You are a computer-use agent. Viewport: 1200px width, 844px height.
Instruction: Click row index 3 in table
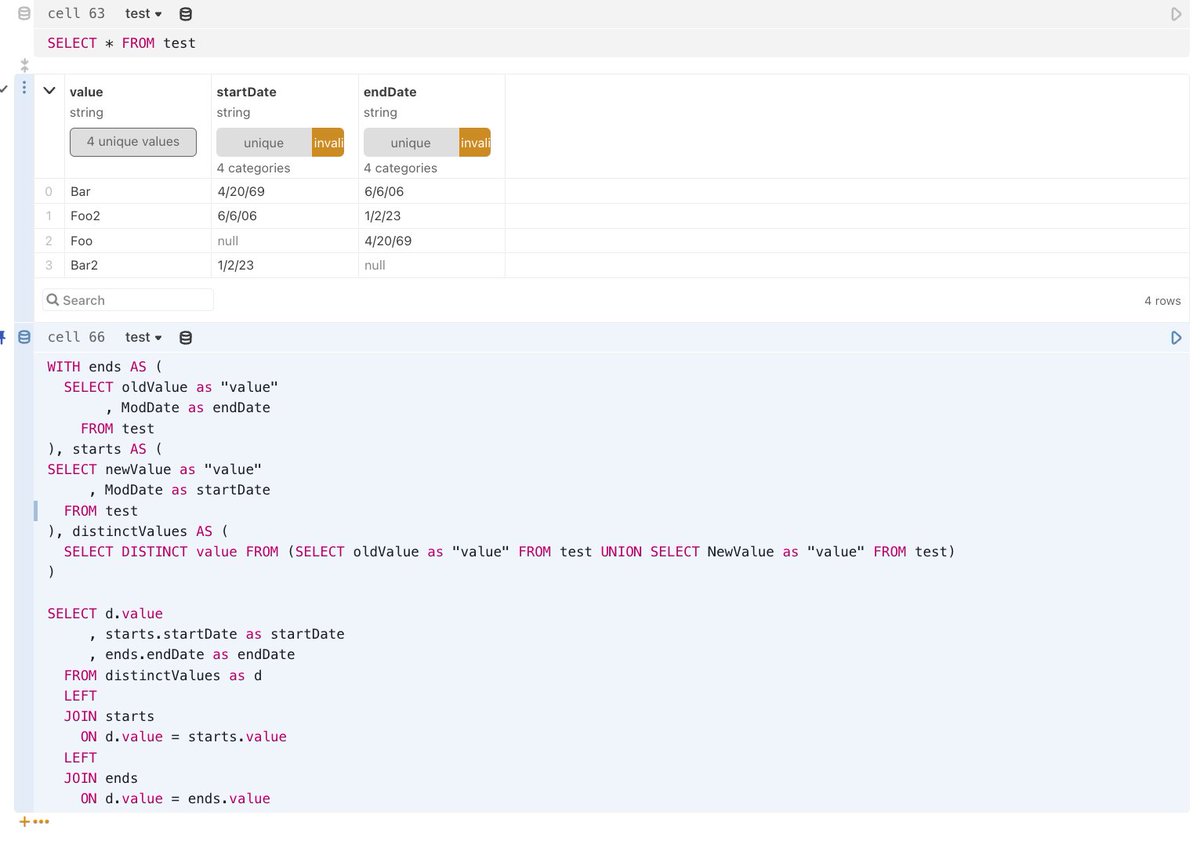[48, 265]
